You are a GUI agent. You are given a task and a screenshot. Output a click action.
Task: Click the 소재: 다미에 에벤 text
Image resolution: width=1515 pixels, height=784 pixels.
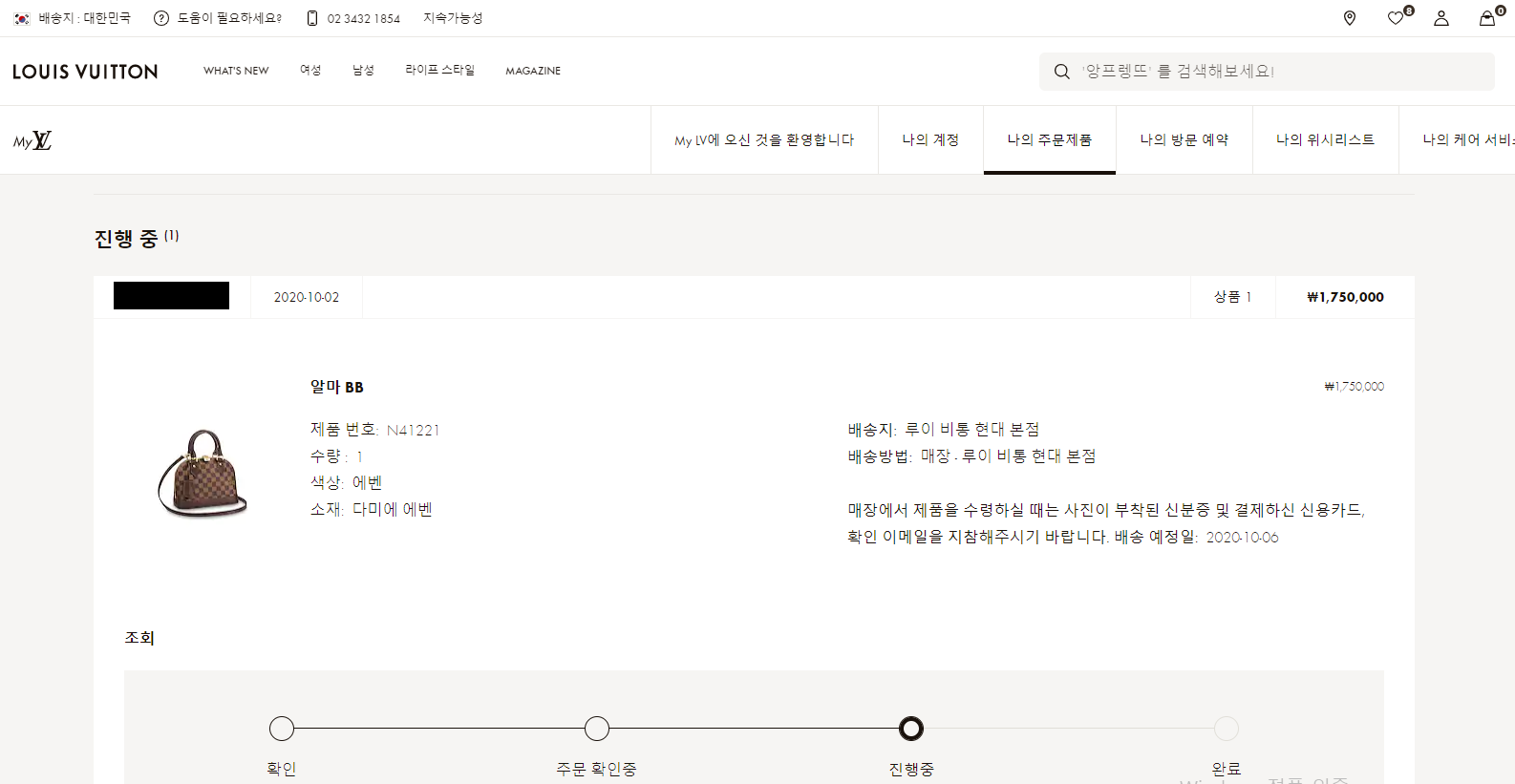[x=372, y=510]
